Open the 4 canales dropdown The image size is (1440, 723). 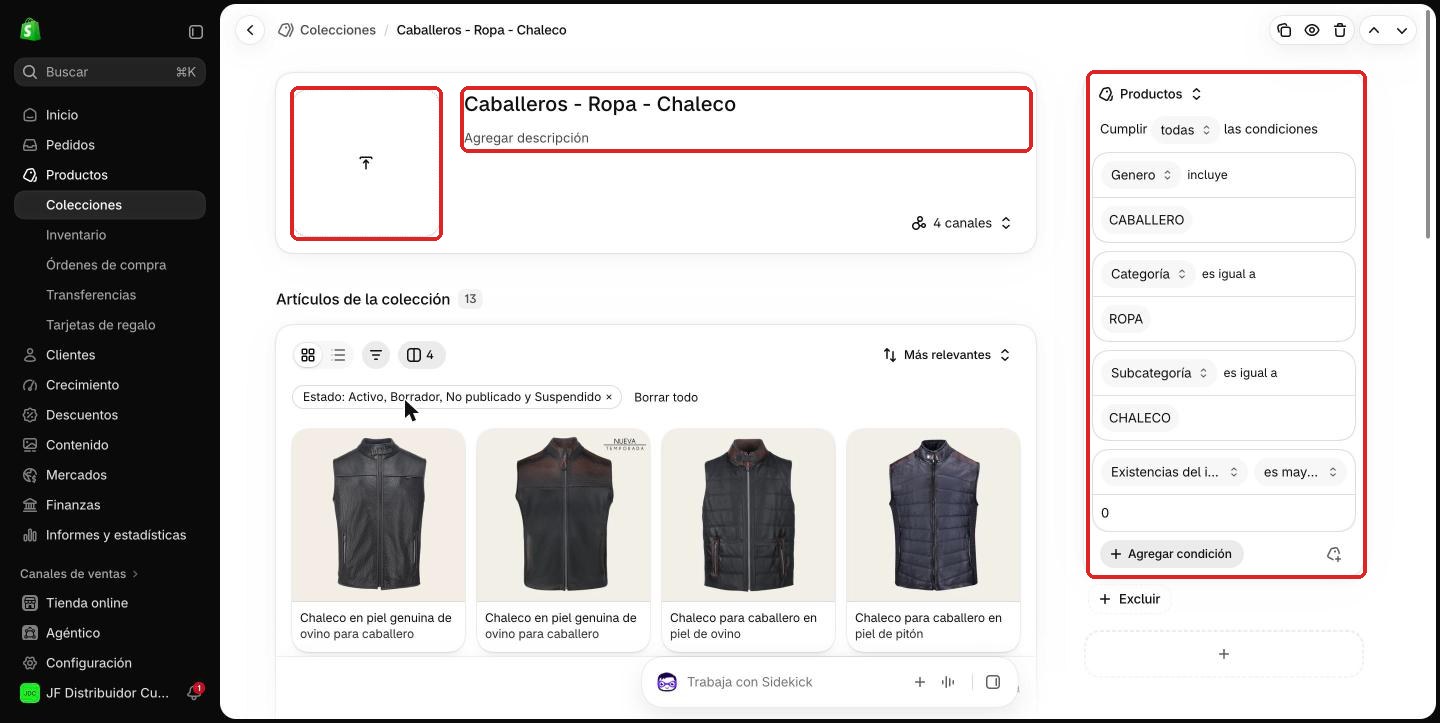pos(962,223)
